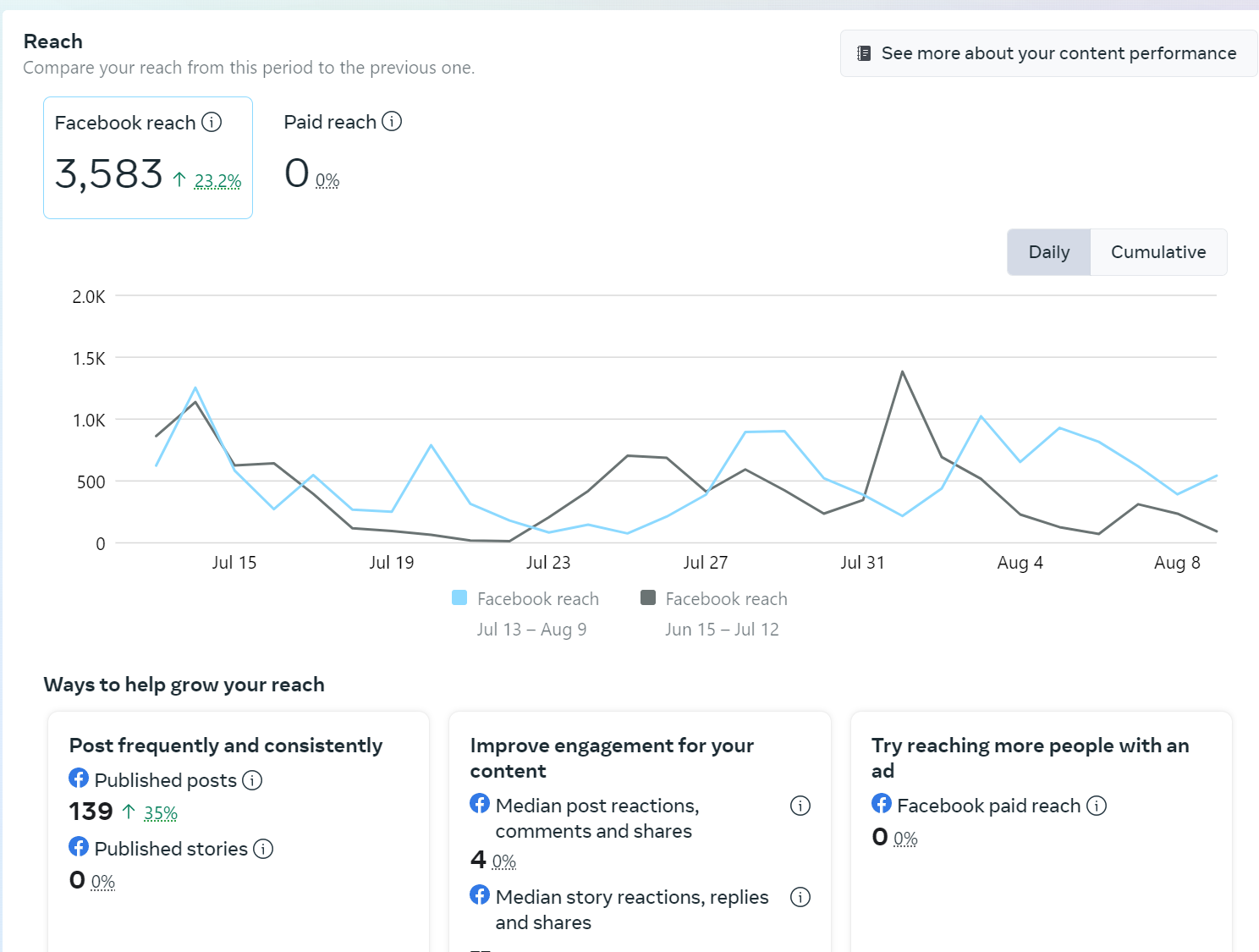The height and width of the screenshot is (952, 1259).
Task: Switch chart to Daily view
Action: [1048, 252]
